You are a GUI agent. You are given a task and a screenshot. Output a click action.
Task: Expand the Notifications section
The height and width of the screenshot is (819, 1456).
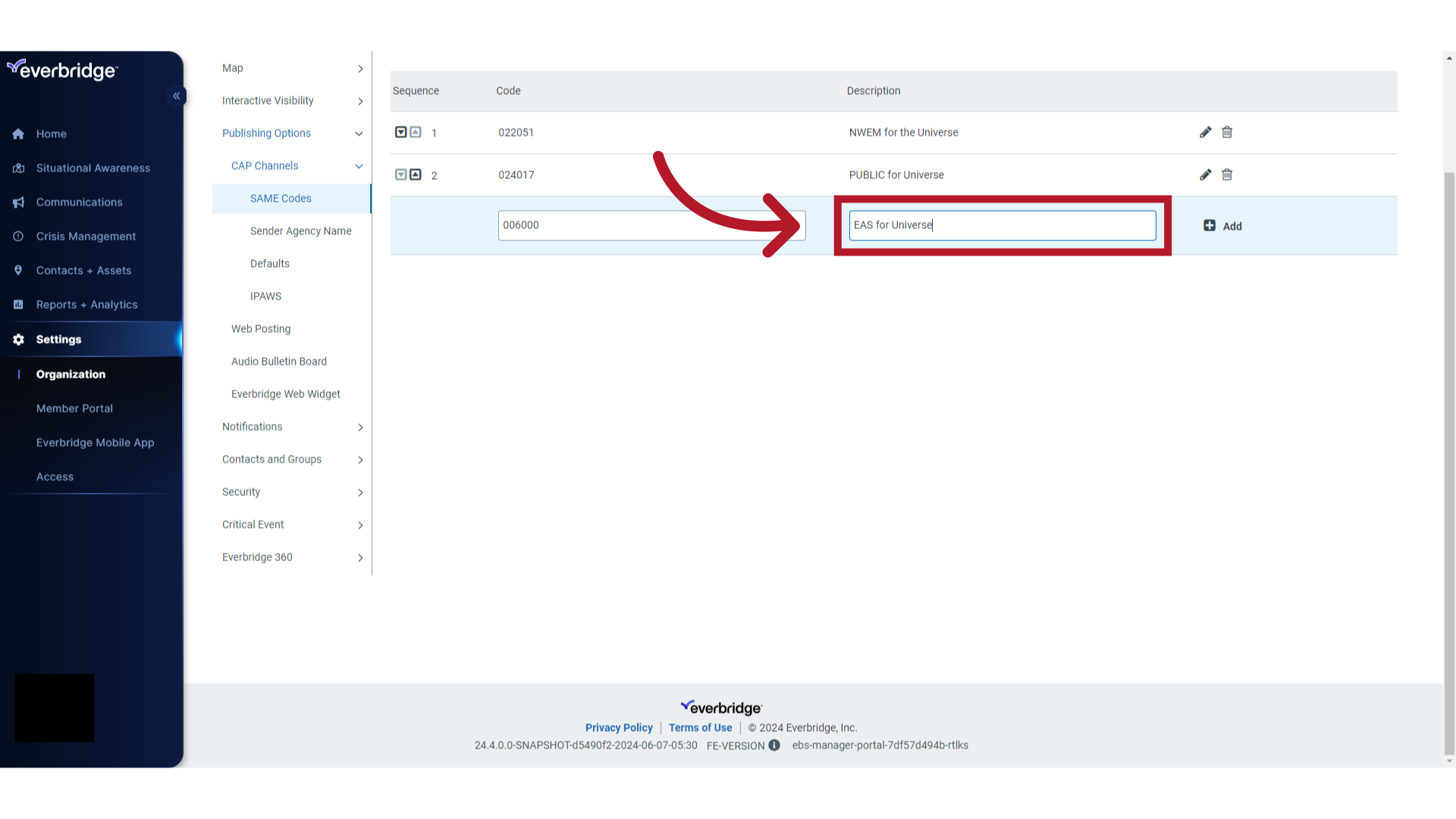(x=360, y=427)
